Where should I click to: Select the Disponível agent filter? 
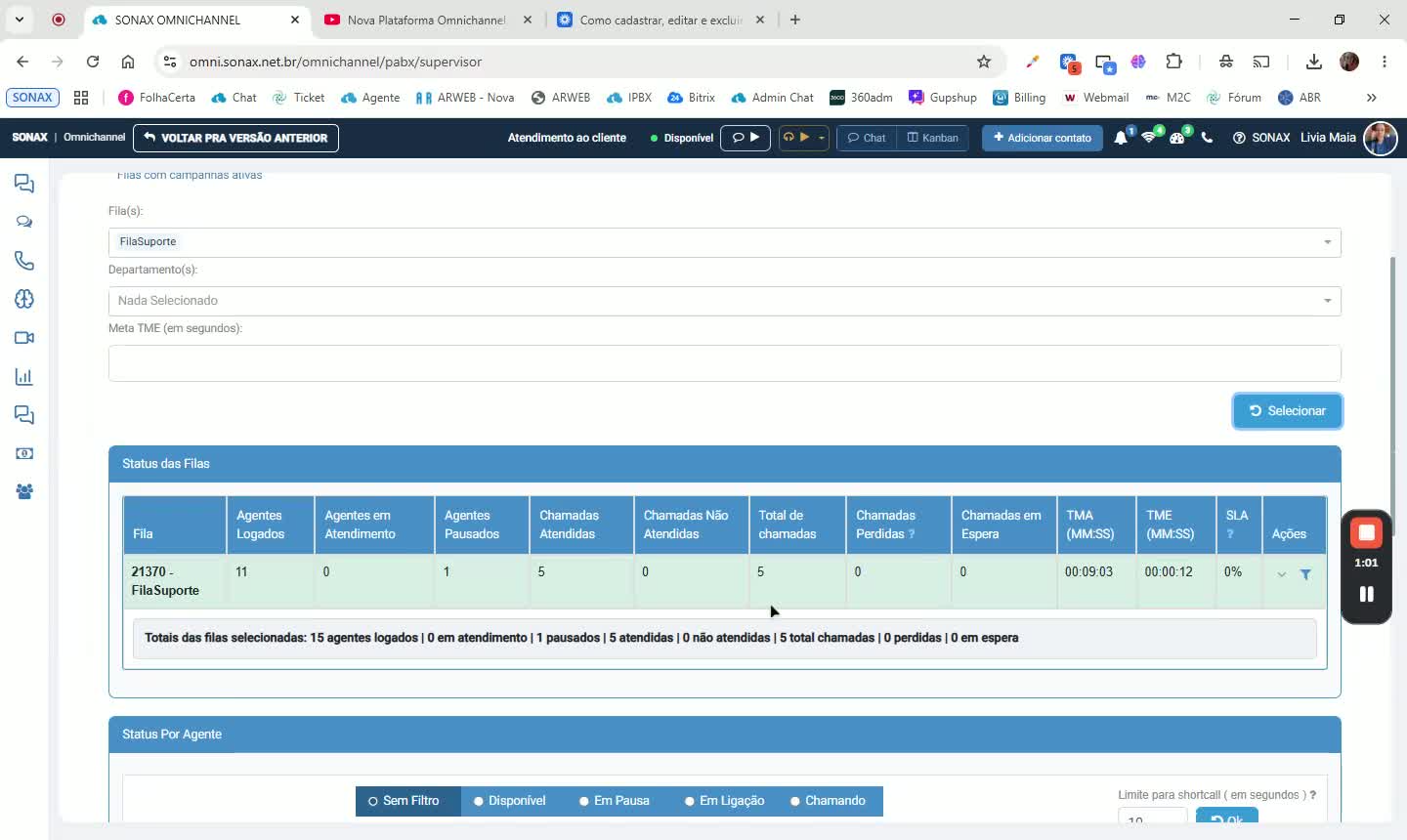tap(510, 801)
